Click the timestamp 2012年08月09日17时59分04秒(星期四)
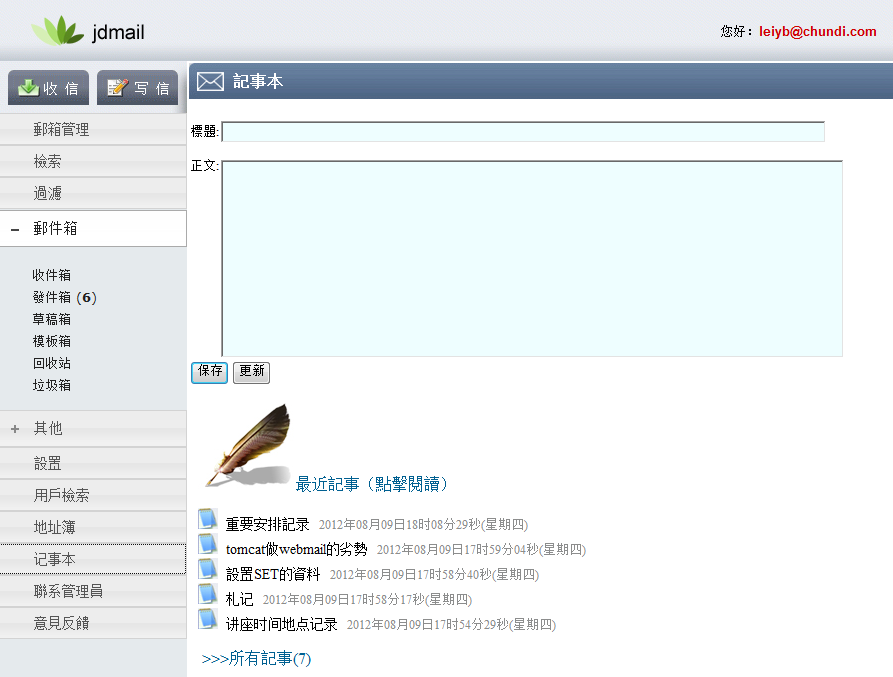This screenshot has height=677, width=893. (x=481, y=549)
